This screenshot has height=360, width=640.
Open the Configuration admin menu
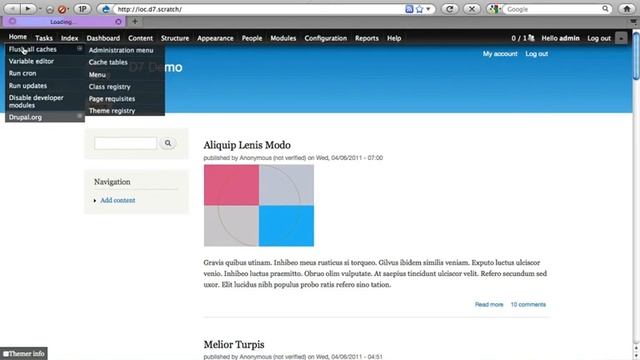[326, 38]
